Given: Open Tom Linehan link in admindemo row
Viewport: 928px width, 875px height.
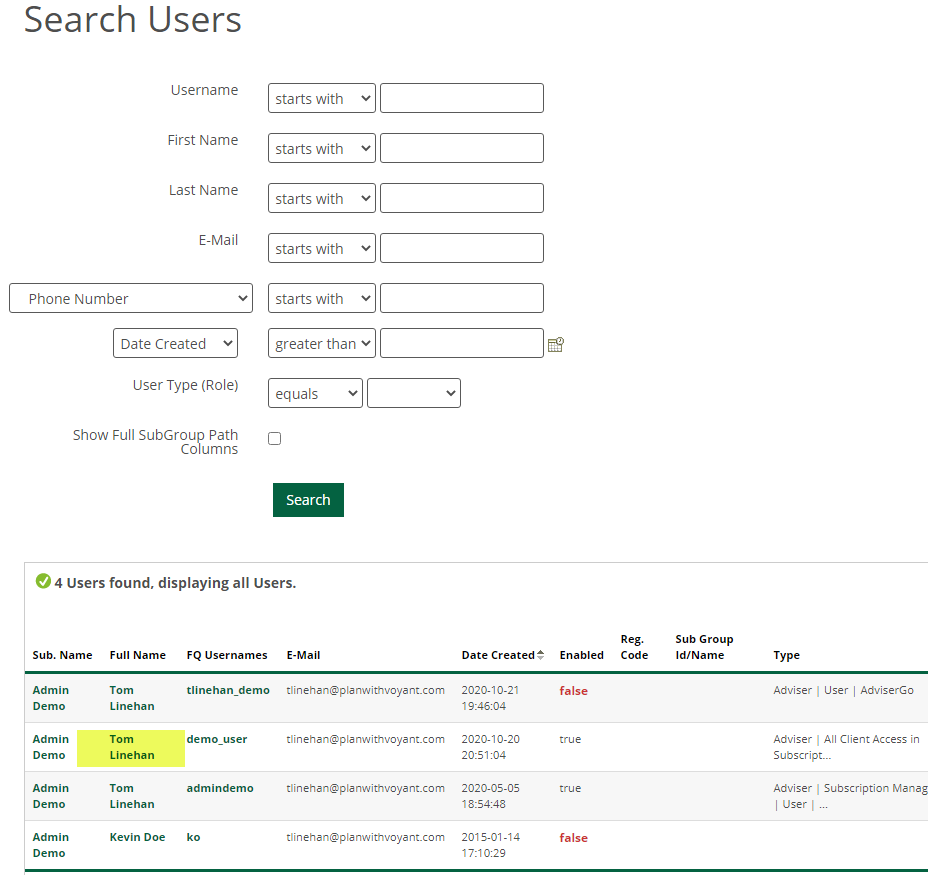Looking at the screenshot, I should [x=131, y=797].
